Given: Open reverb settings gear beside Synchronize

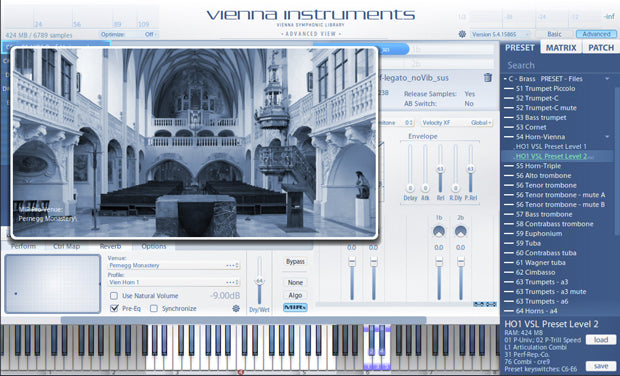Looking at the screenshot, I should coord(236,308).
